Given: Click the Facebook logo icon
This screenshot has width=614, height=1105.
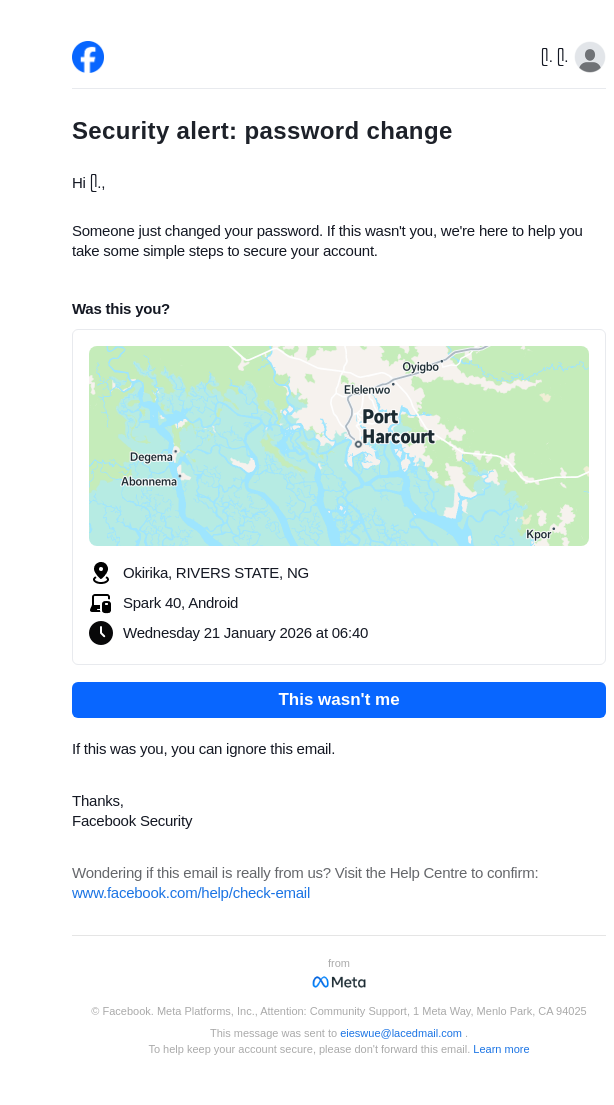Looking at the screenshot, I should [88, 57].
